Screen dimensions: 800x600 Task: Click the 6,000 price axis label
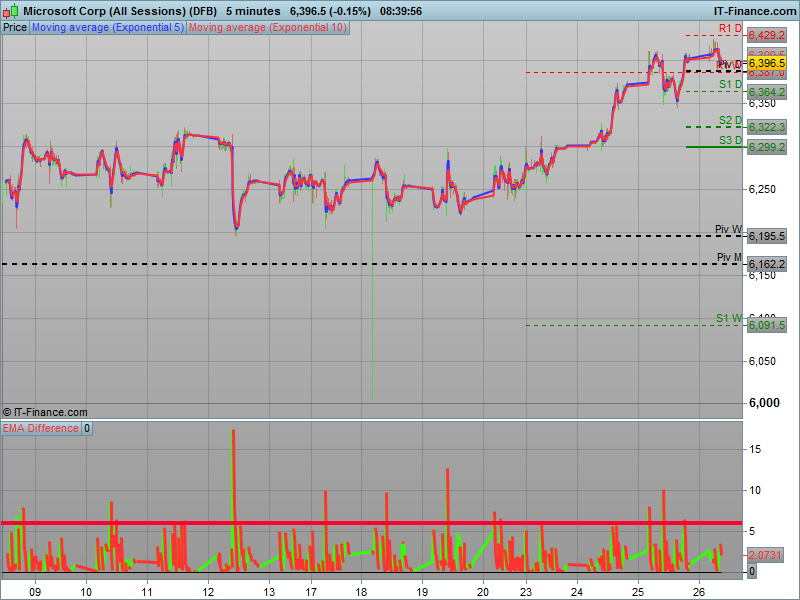coord(764,403)
